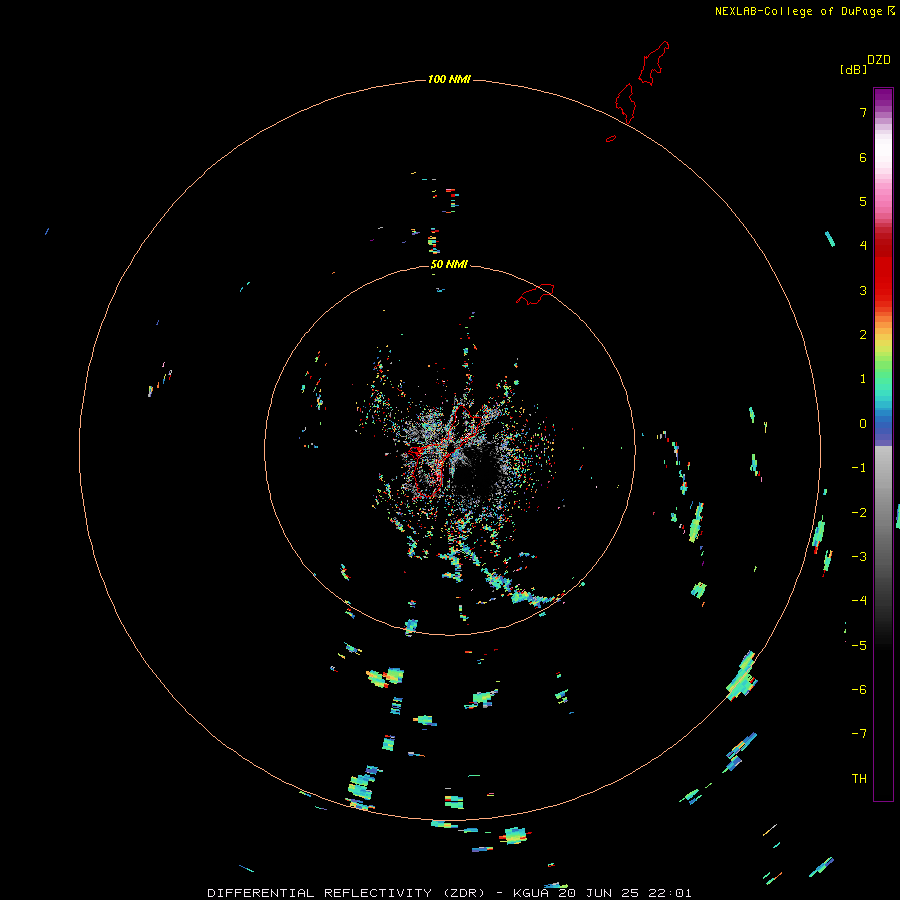Click the 7 dB value on color scale
The image size is (900, 900).
(x=863, y=112)
